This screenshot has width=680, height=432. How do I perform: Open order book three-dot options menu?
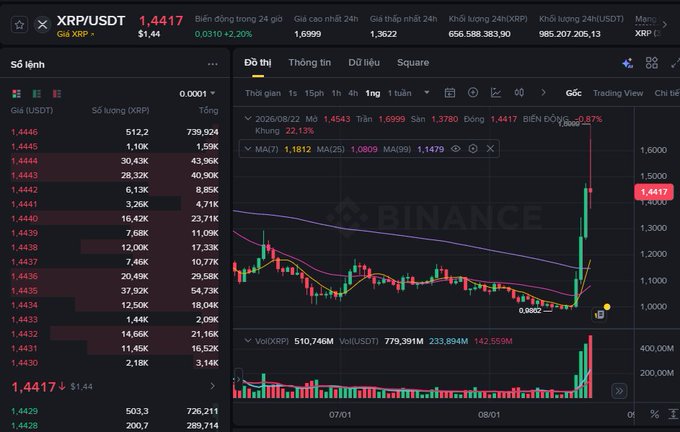click(x=212, y=64)
